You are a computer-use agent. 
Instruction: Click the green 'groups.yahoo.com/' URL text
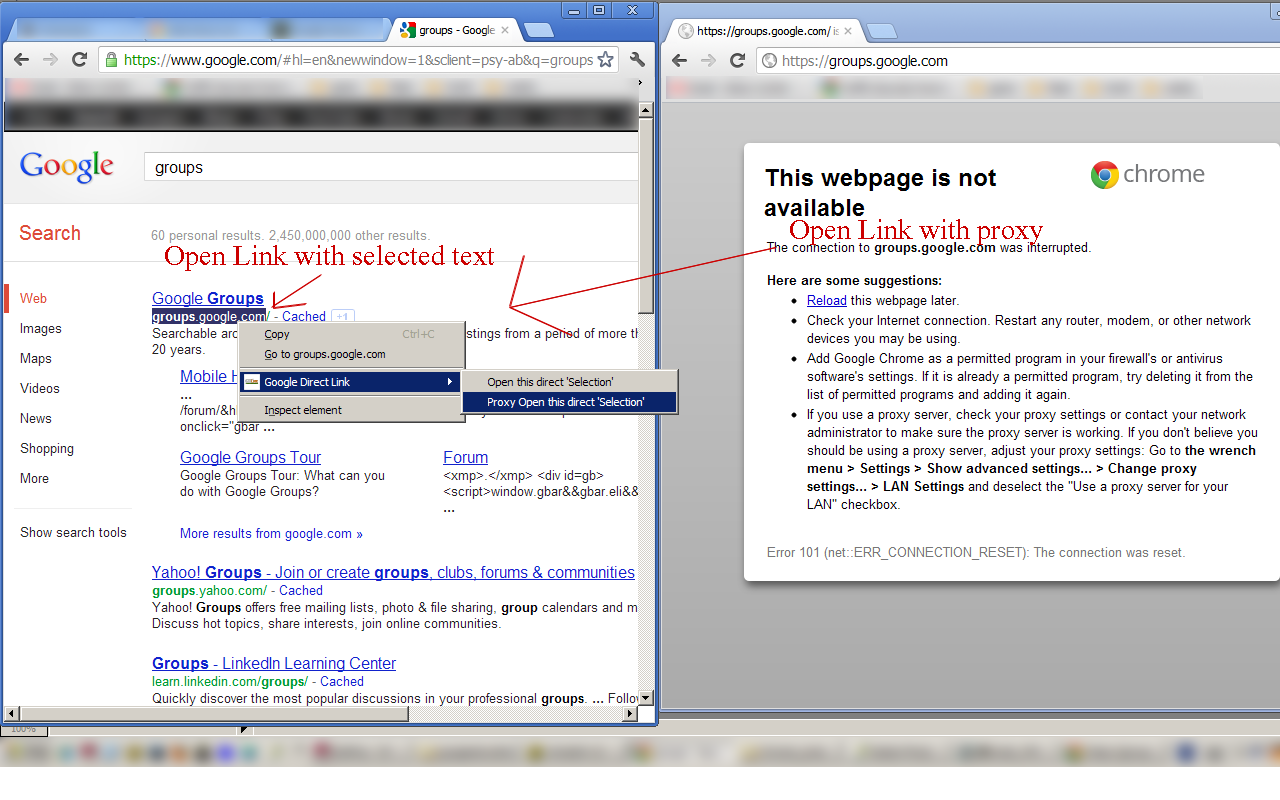tap(209, 590)
